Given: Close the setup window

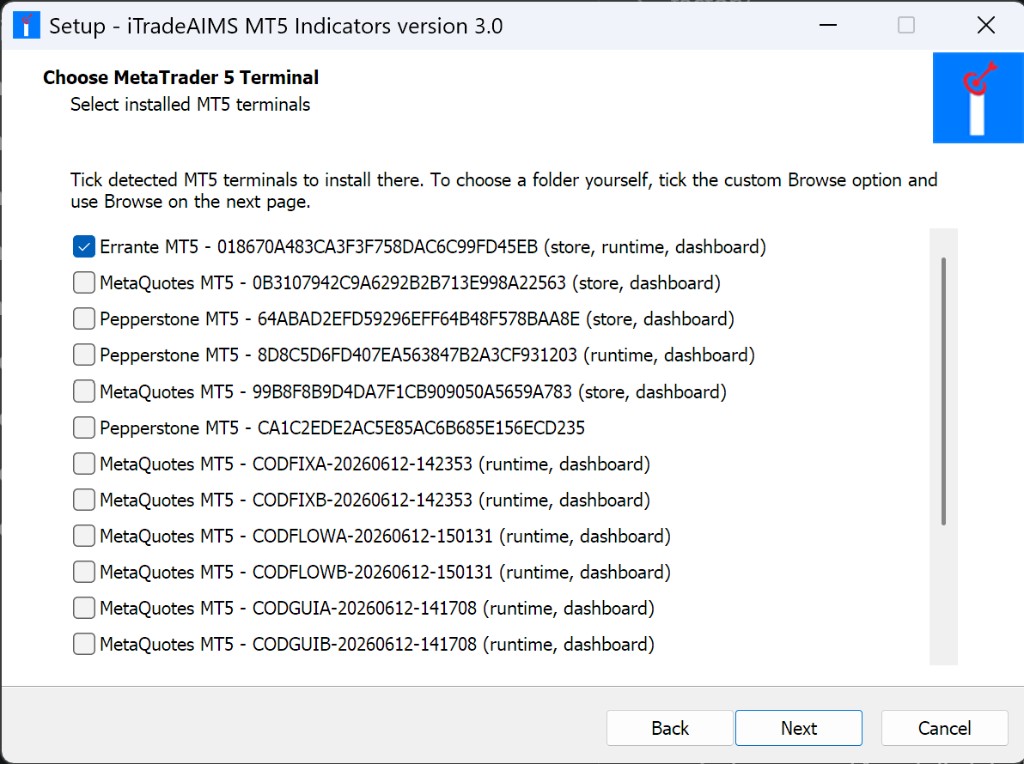Looking at the screenshot, I should click(985, 25).
